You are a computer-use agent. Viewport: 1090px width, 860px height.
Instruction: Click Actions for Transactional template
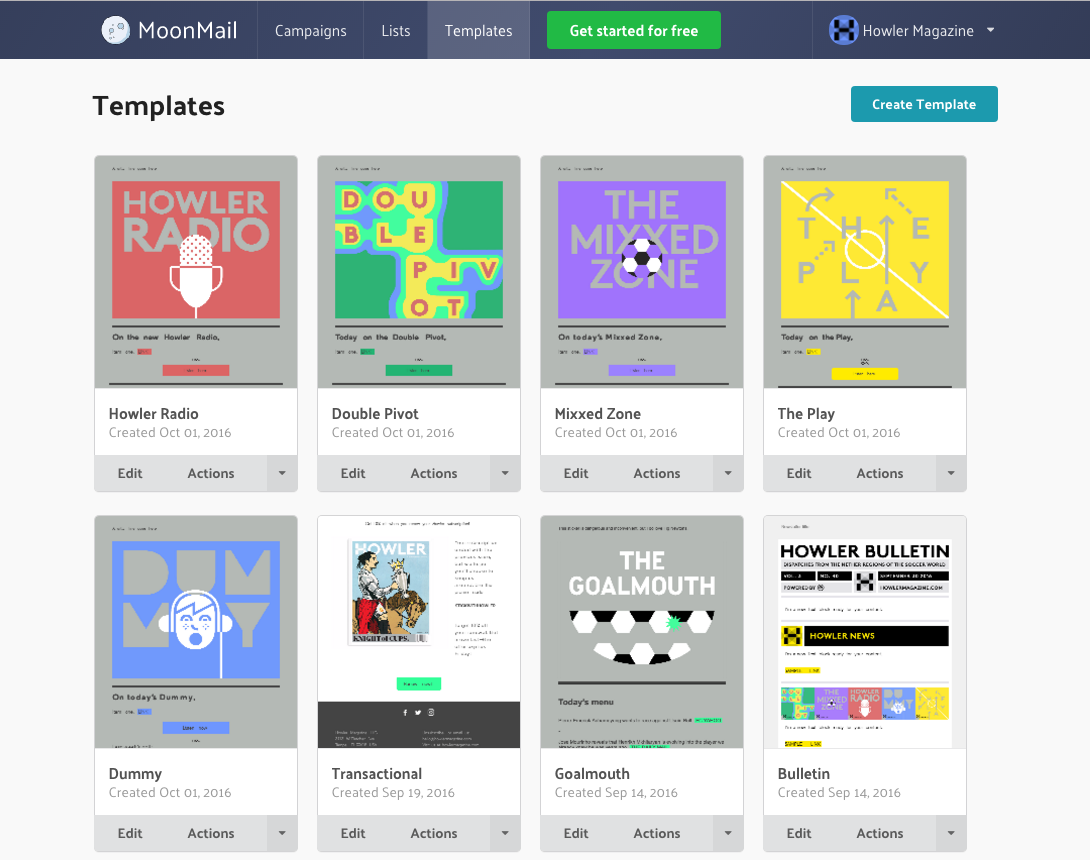[x=434, y=834]
